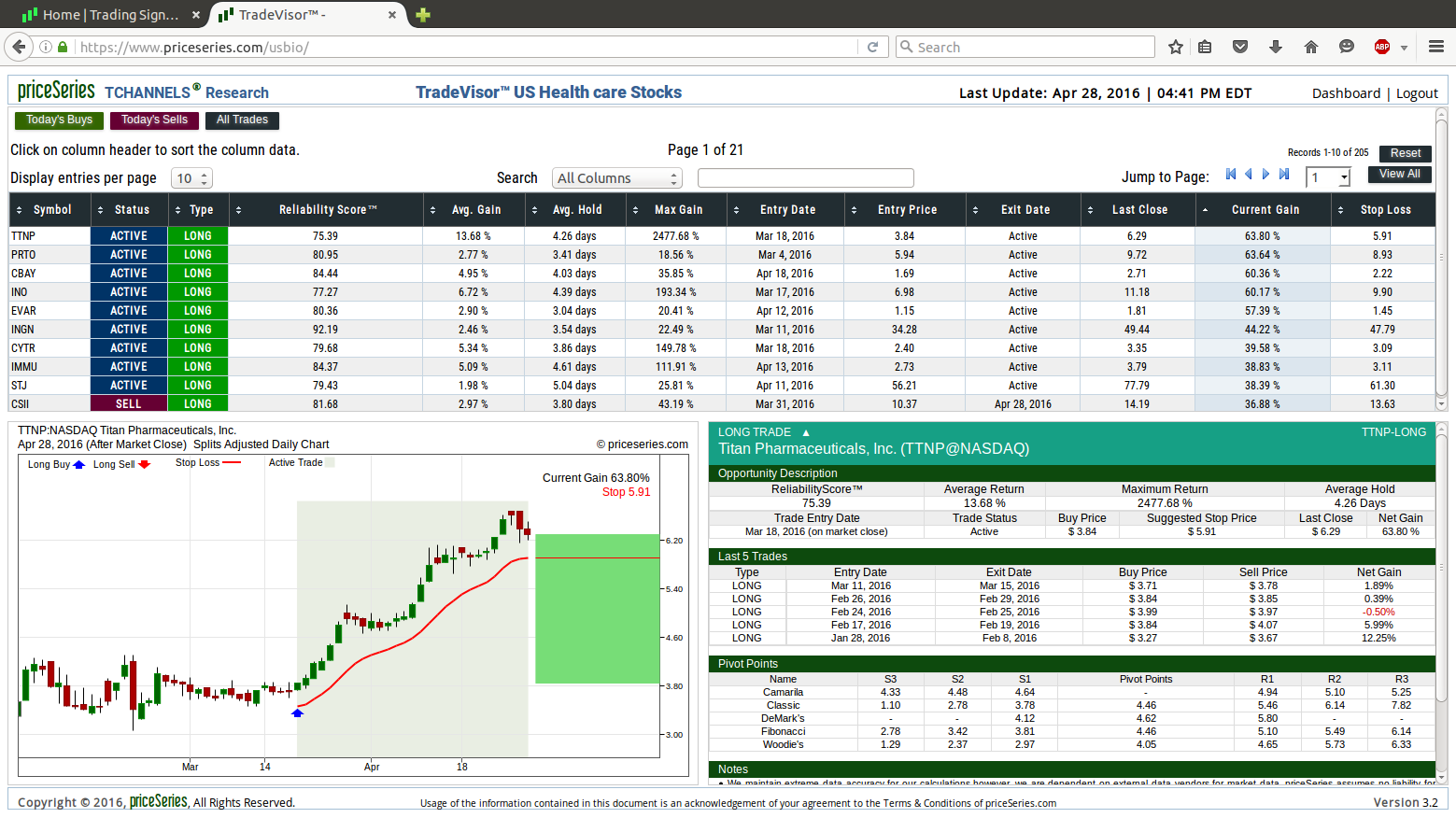This screenshot has height=818, width=1456.
Task: Collapse the LONG TRADE panel triangle
Action: pos(806,432)
